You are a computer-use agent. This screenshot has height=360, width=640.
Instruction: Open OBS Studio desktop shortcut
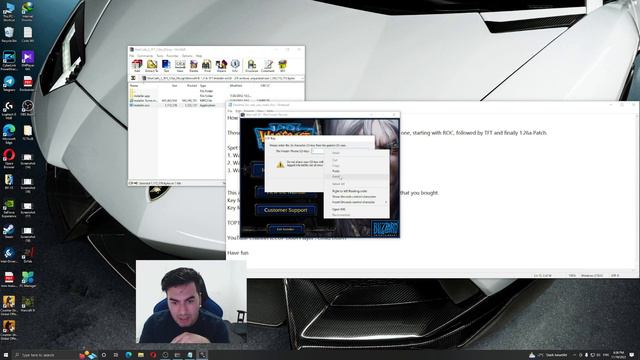click(27, 108)
